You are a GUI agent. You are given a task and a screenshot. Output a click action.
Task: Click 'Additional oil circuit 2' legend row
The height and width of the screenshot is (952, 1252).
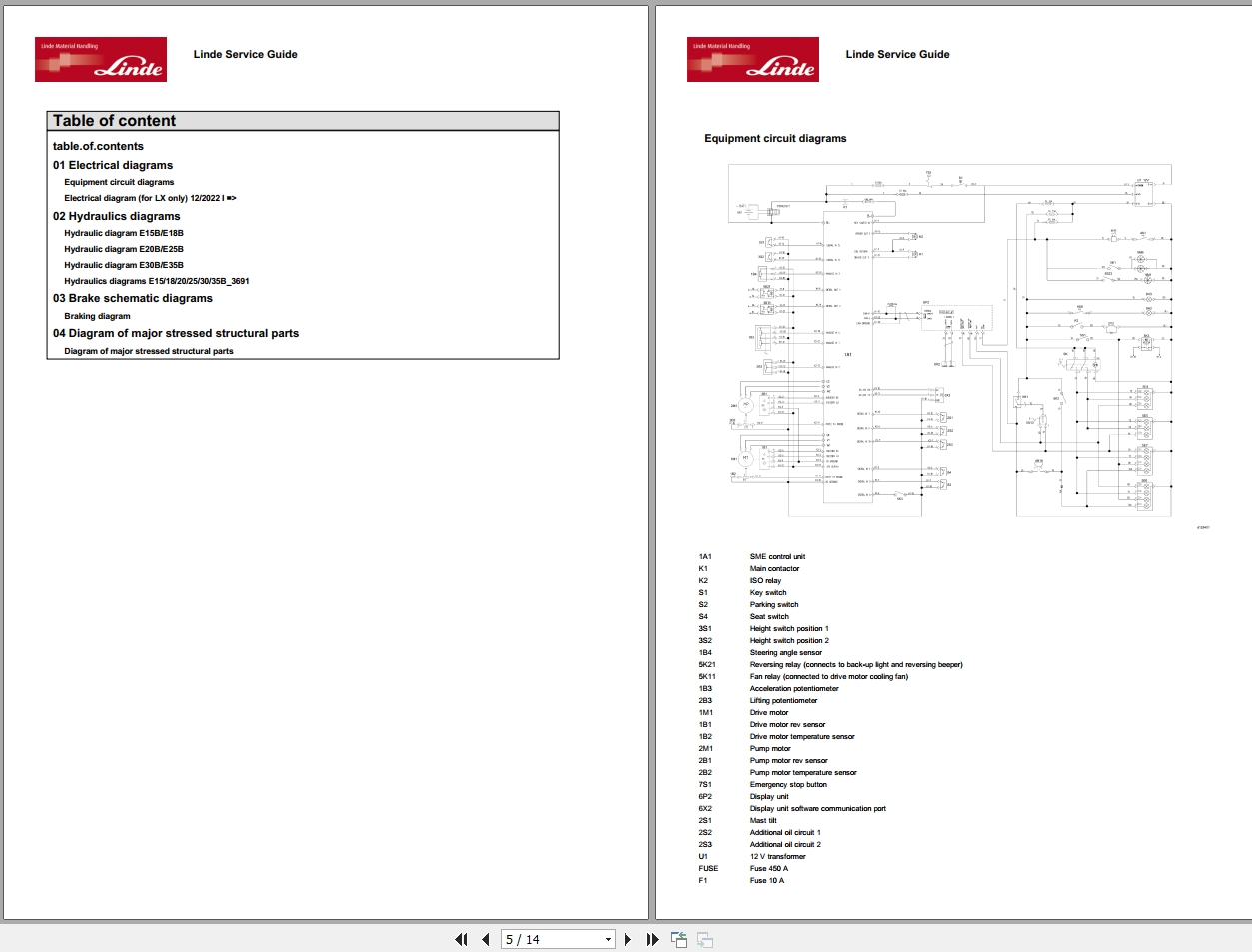click(x=760, y=845)
